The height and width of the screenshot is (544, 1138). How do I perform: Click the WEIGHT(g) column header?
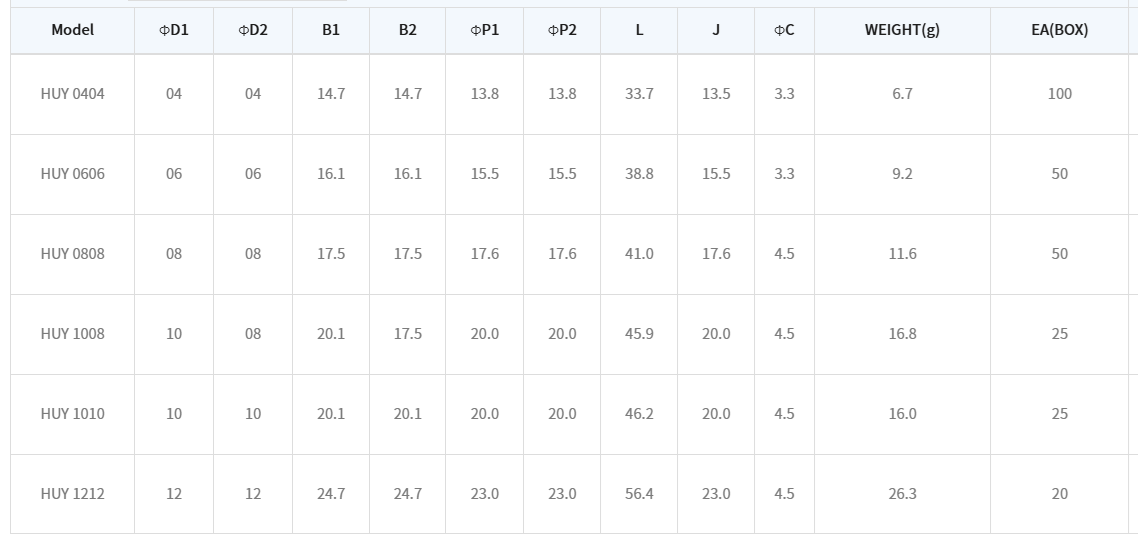tap(902, 30)
